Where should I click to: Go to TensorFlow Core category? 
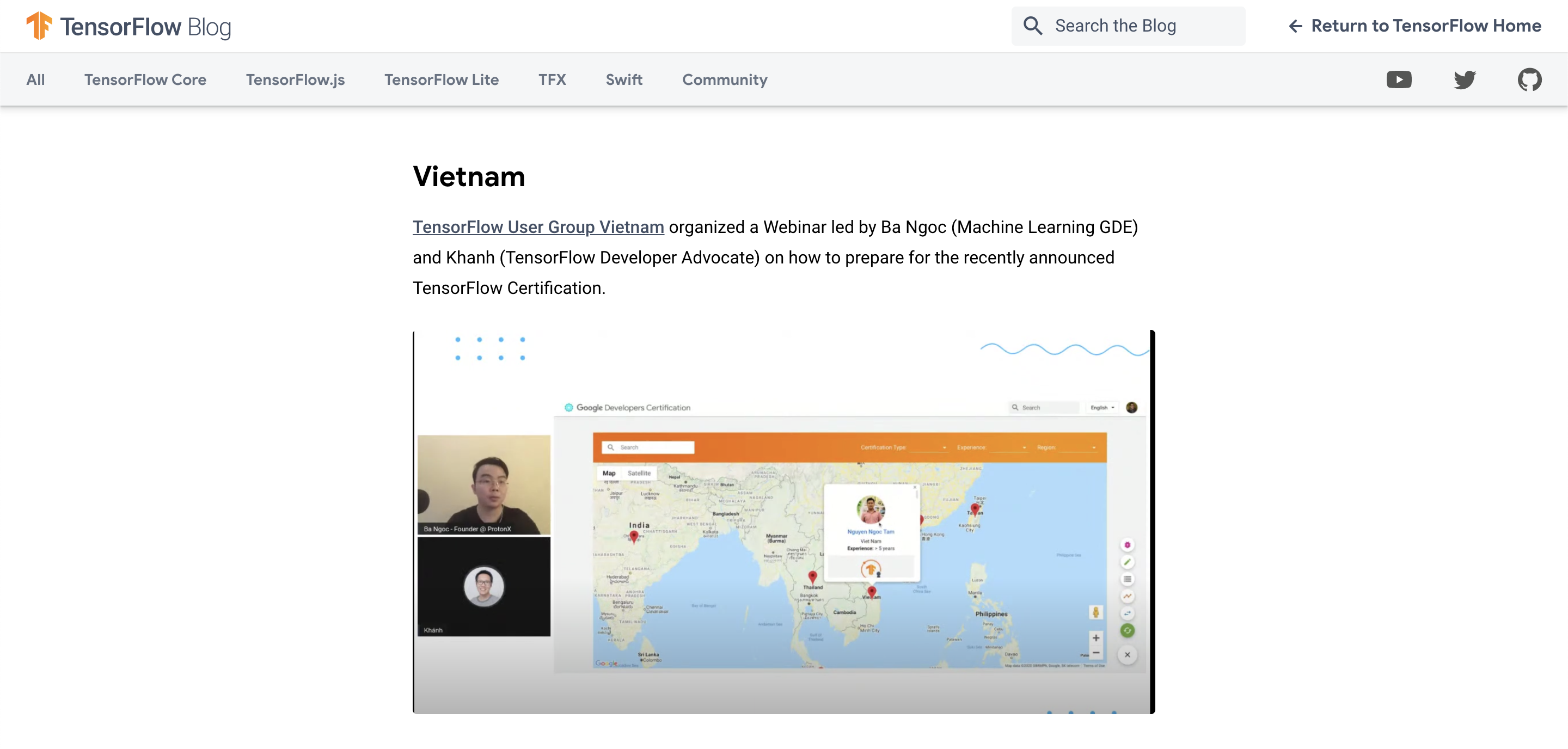(x=145, y=79)
